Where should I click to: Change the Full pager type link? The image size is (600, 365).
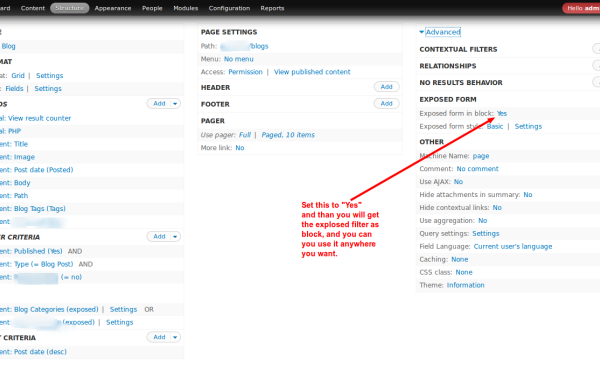pyautogui.click(x=245, y=135)
